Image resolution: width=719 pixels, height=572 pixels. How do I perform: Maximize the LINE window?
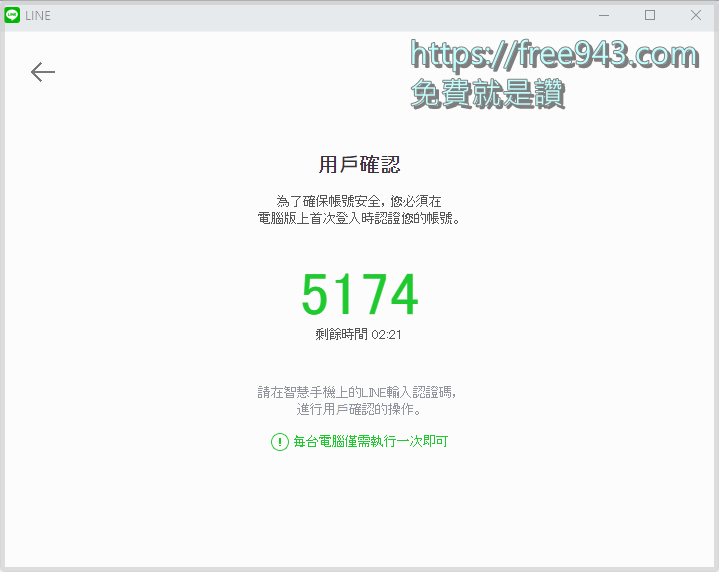point(650,15)
